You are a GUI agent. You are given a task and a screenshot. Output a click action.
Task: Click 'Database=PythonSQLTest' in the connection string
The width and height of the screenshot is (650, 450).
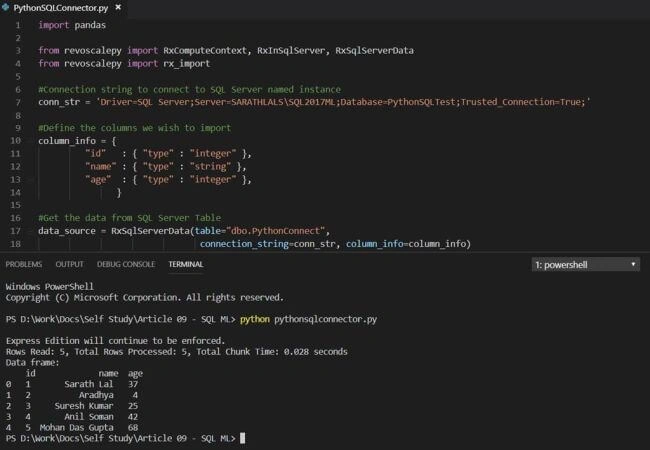tap(400, 102)
